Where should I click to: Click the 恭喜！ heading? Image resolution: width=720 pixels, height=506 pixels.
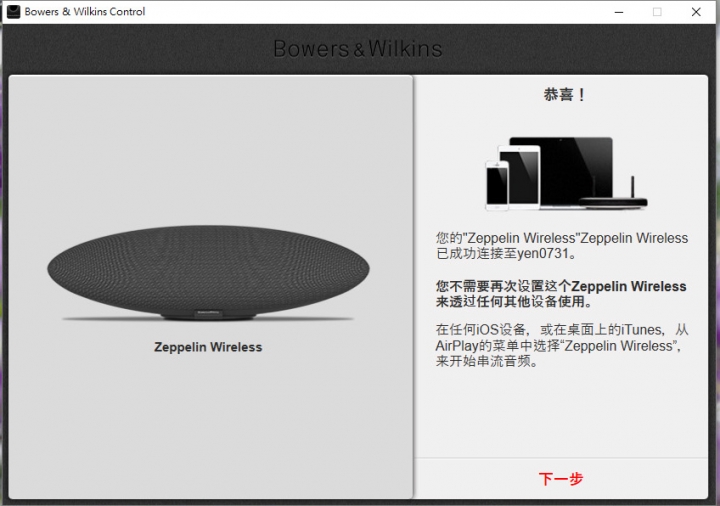click(564, 95)
